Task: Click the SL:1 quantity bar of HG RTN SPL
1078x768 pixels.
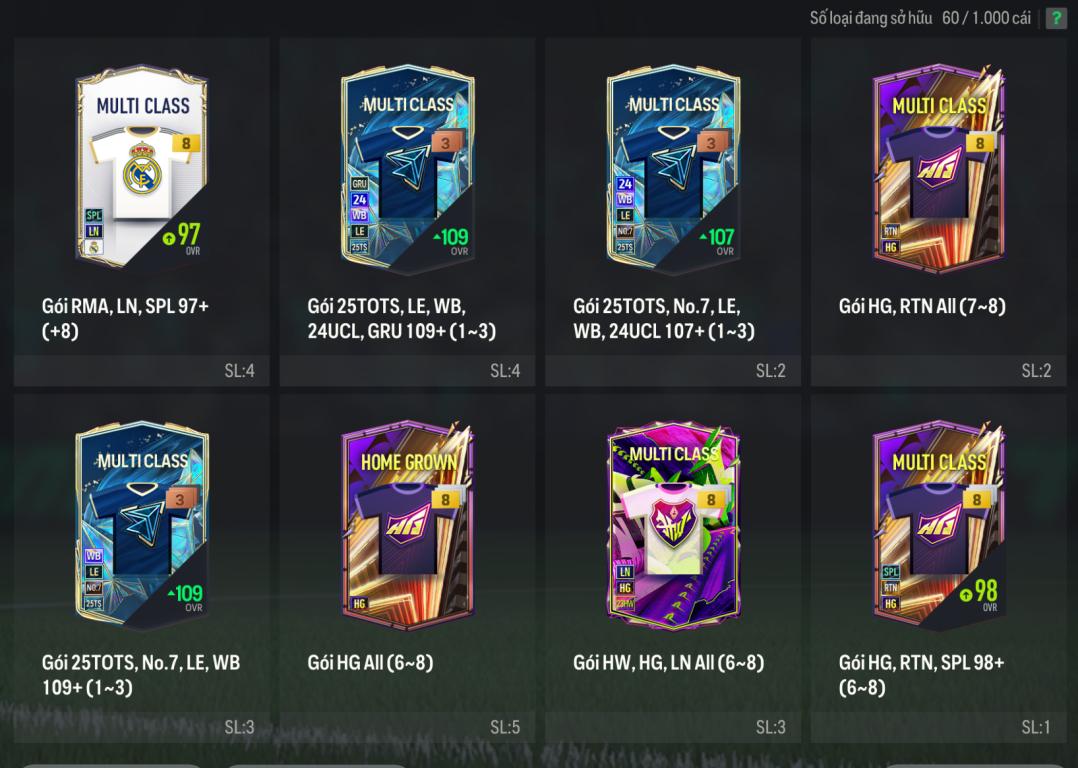Action: 938,727
